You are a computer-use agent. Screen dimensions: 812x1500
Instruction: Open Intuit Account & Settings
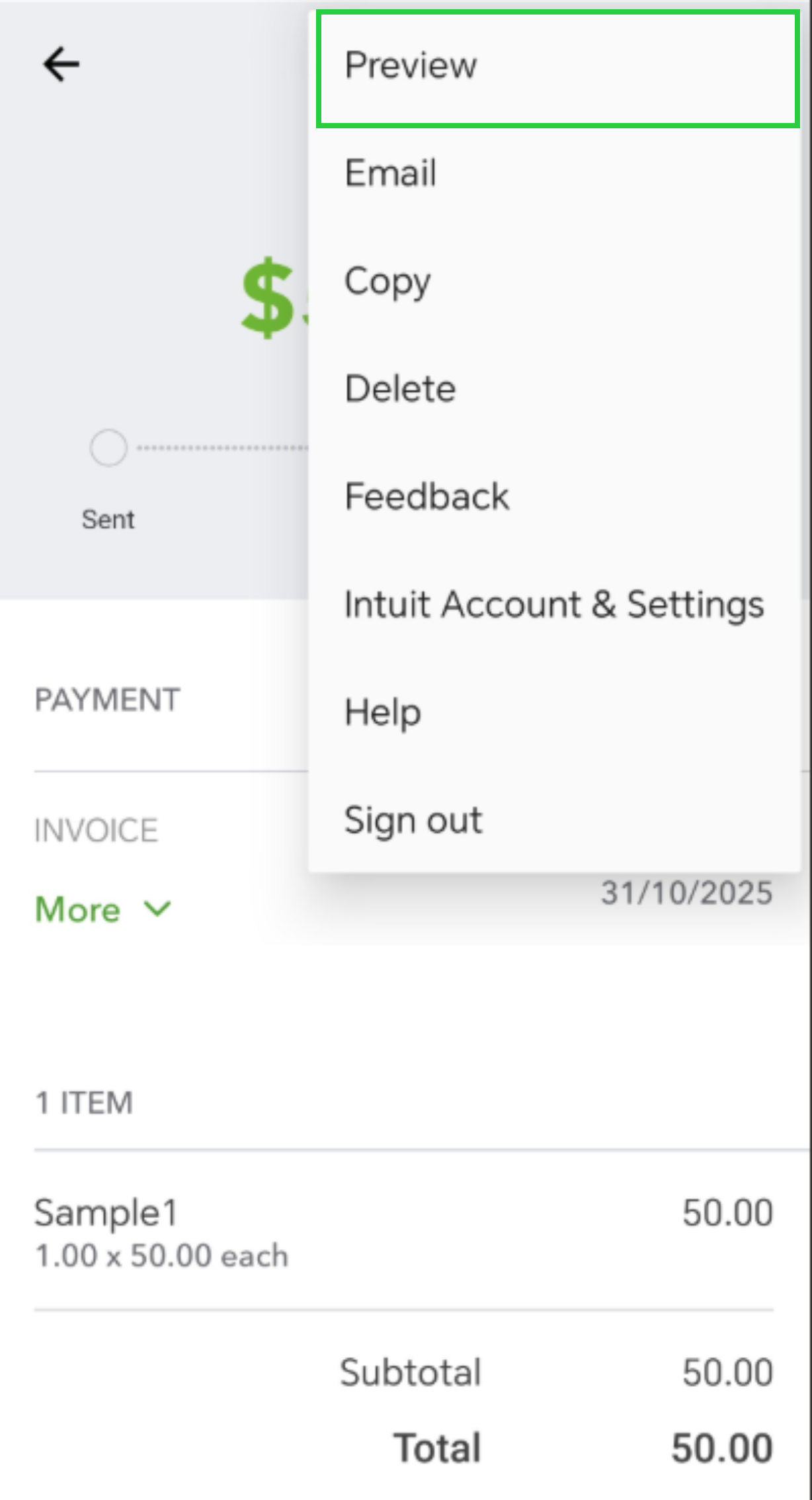(x=554, y=604)
